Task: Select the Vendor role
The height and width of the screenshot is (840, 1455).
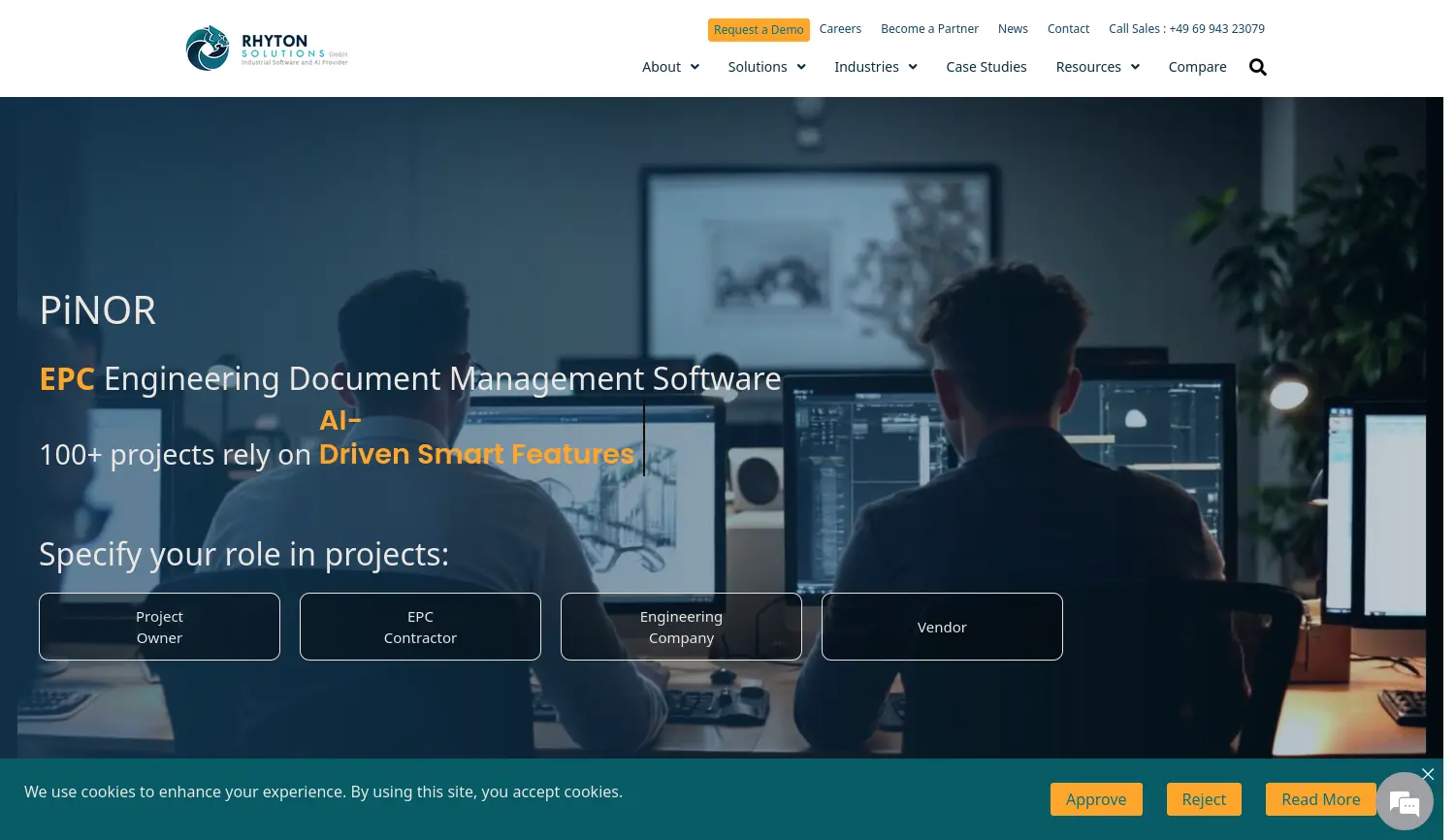Action: (x=942, y=627)
